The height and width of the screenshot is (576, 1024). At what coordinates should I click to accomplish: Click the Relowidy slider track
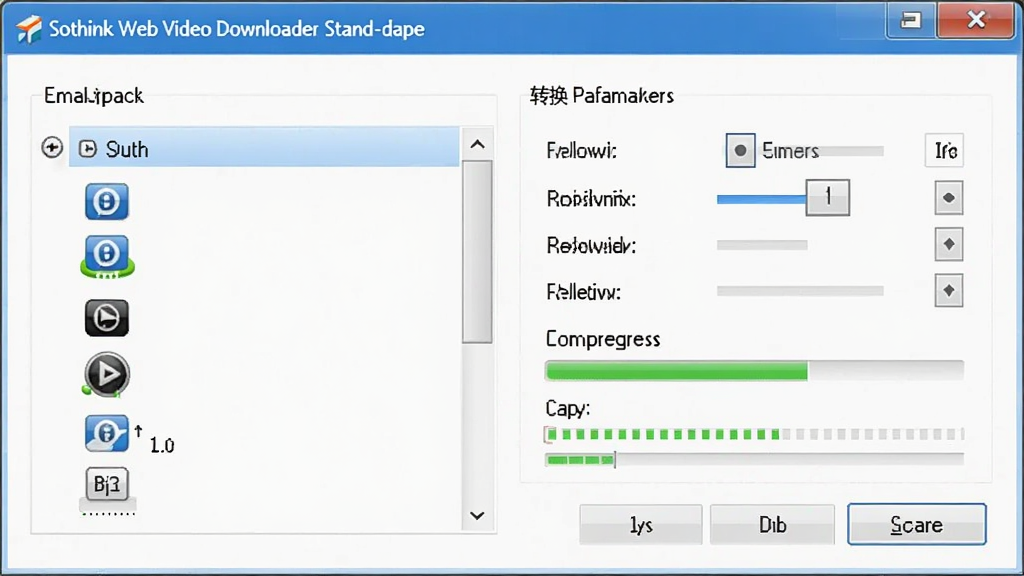point(762,245)
